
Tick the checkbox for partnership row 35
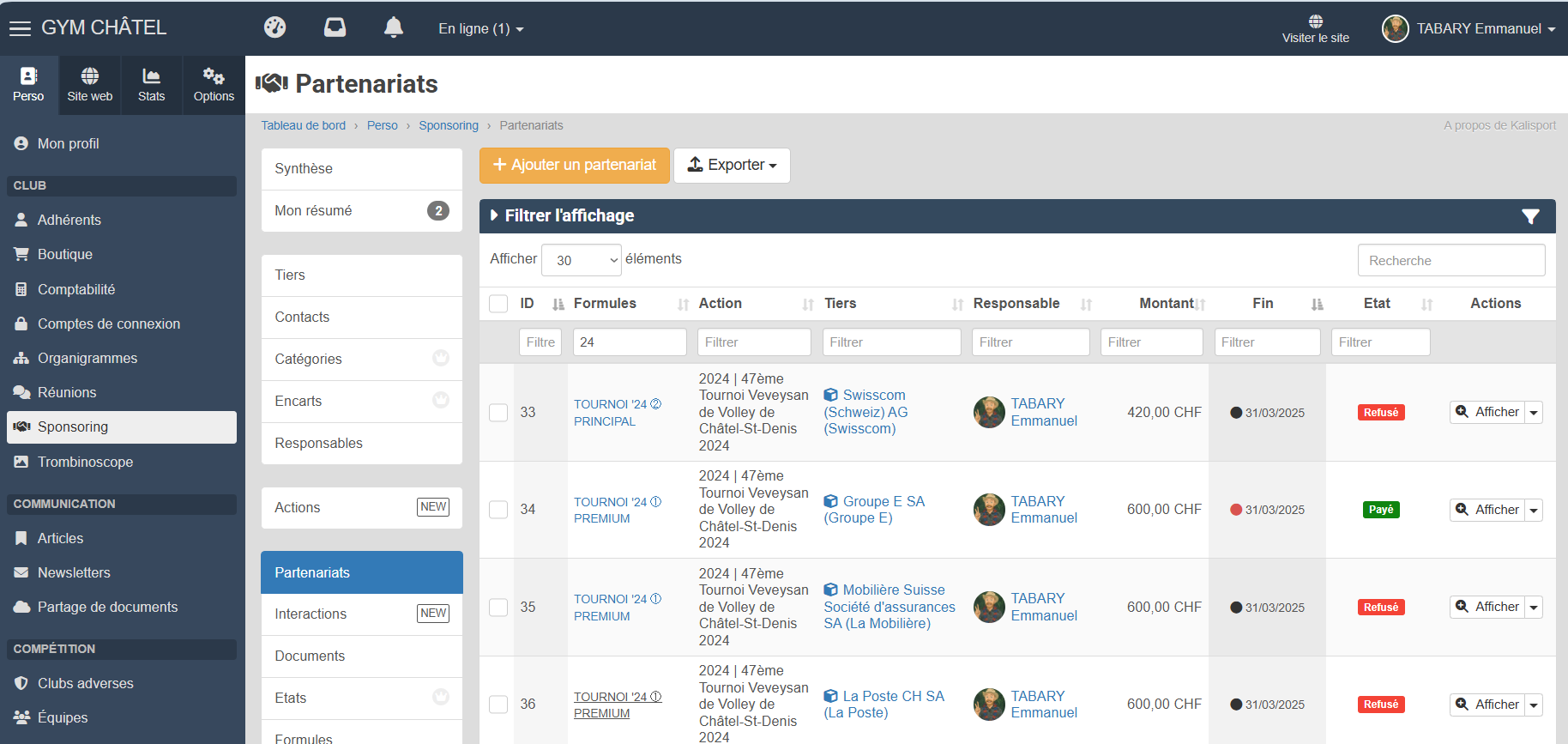pyautogui.click(x=498, y=608)
